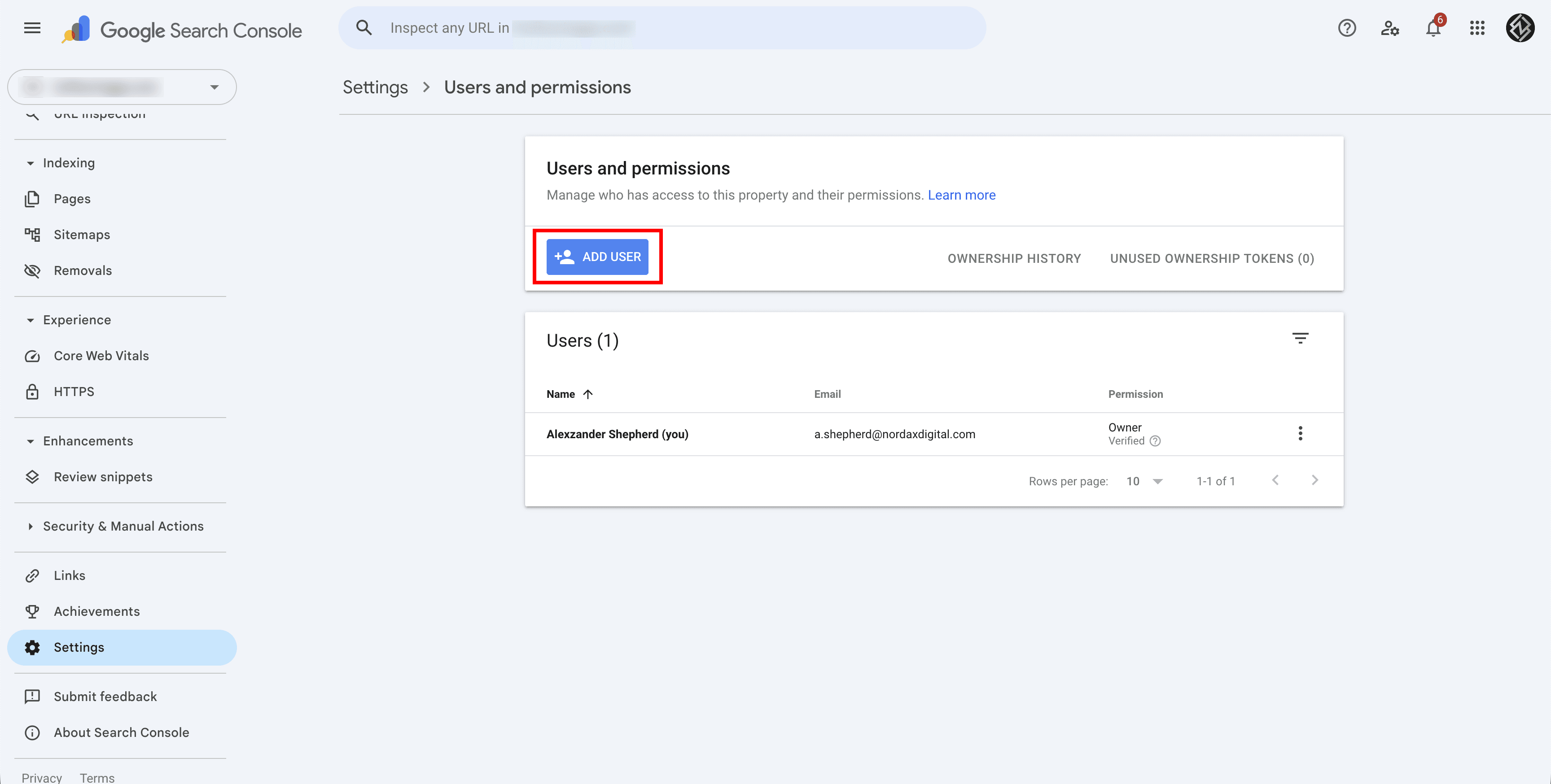1551x784 pixels.
Task: Open Achievements trophy icon
Action: [32, 611]
